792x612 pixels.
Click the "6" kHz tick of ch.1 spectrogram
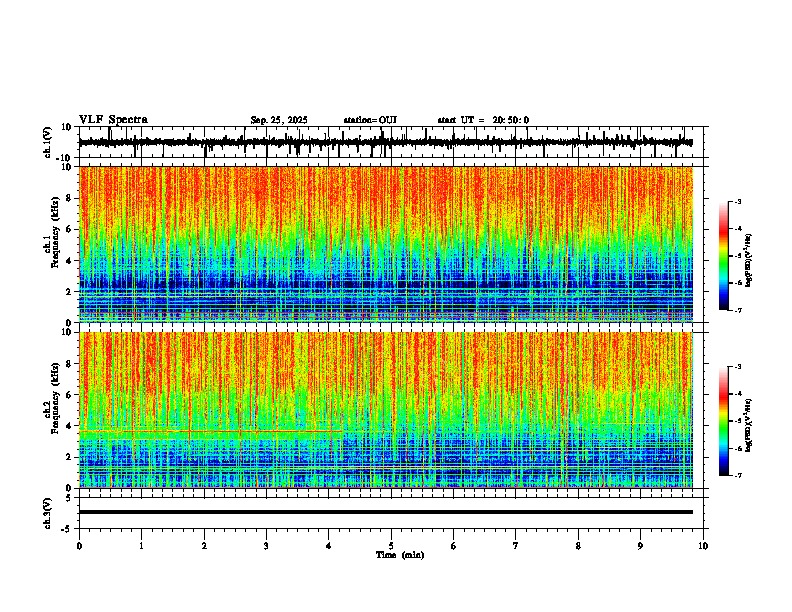click(x=70, y=230)
